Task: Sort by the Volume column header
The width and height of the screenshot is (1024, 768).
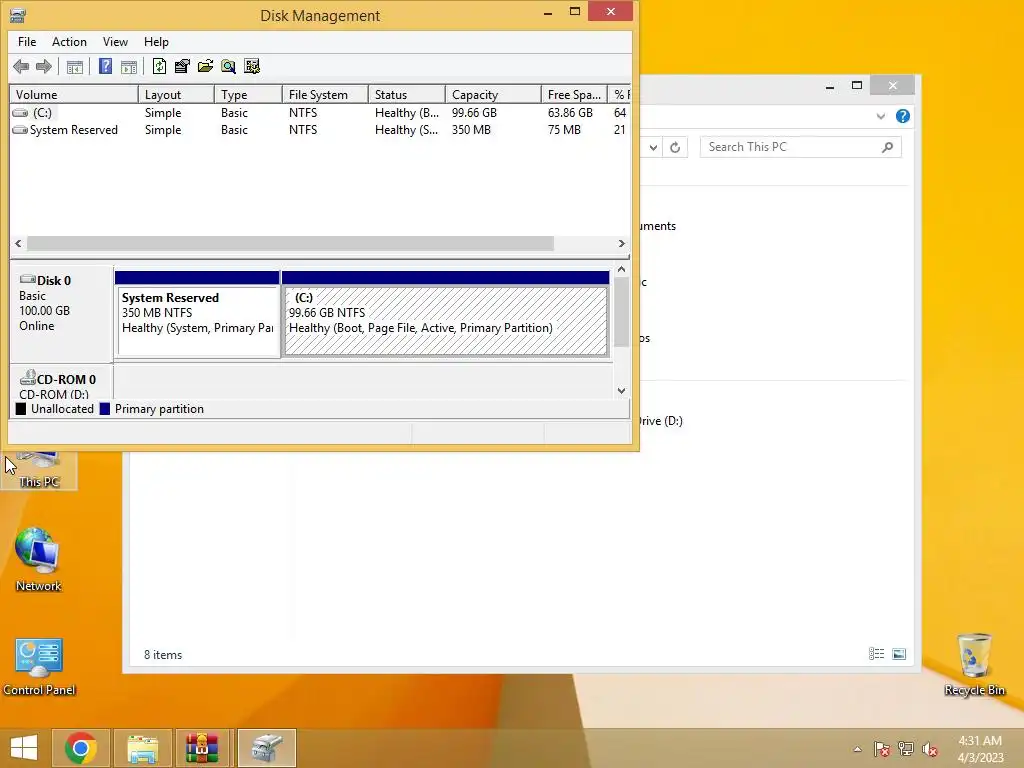Action: [74, 95]
